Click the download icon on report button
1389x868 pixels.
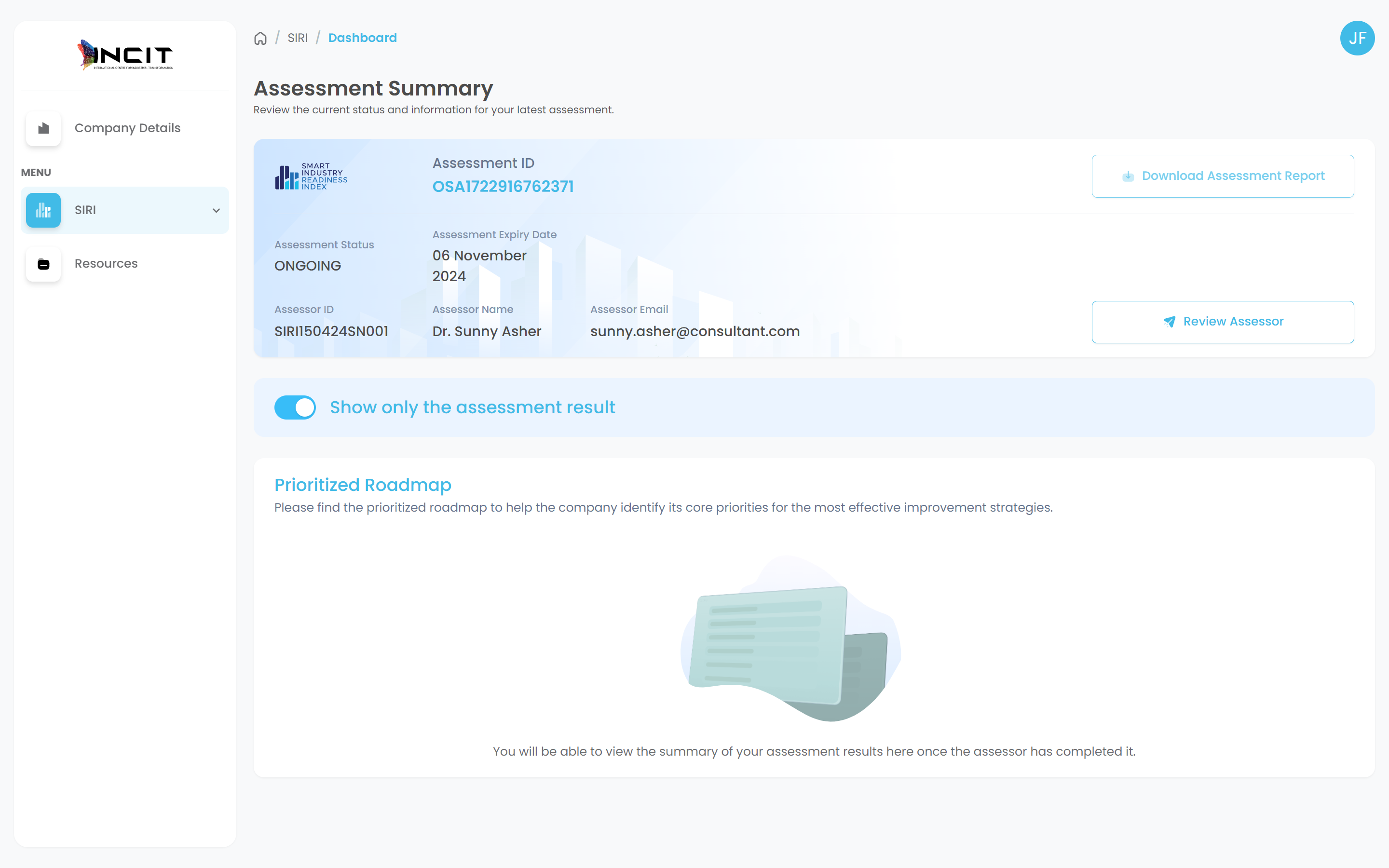(x=1128, y=176)
